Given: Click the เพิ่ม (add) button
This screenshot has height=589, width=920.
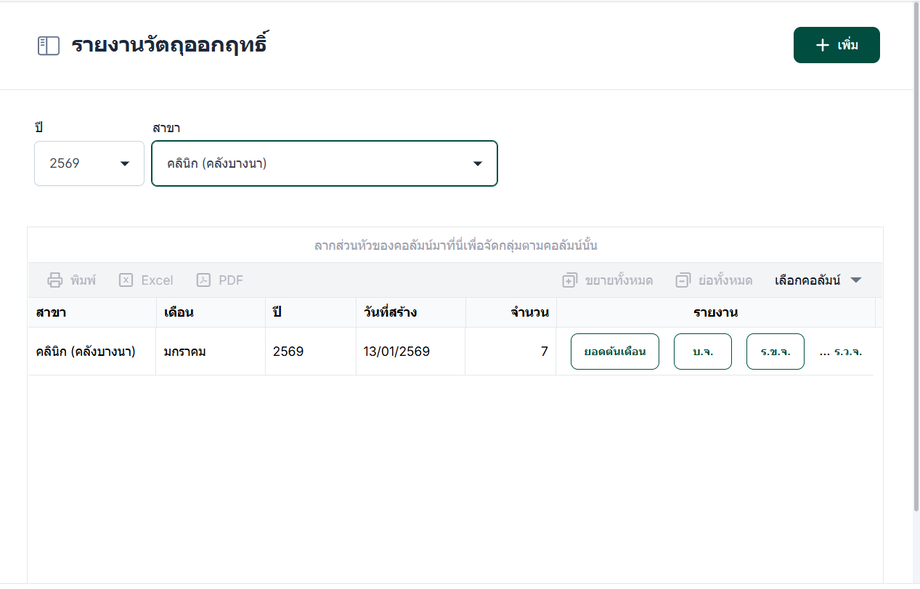Looking at the screenshot, I should (x=836, y=45).
